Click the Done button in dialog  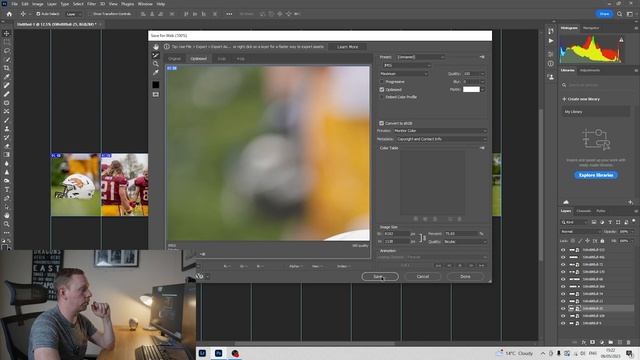pyautogui.click(x=465, y=276)
